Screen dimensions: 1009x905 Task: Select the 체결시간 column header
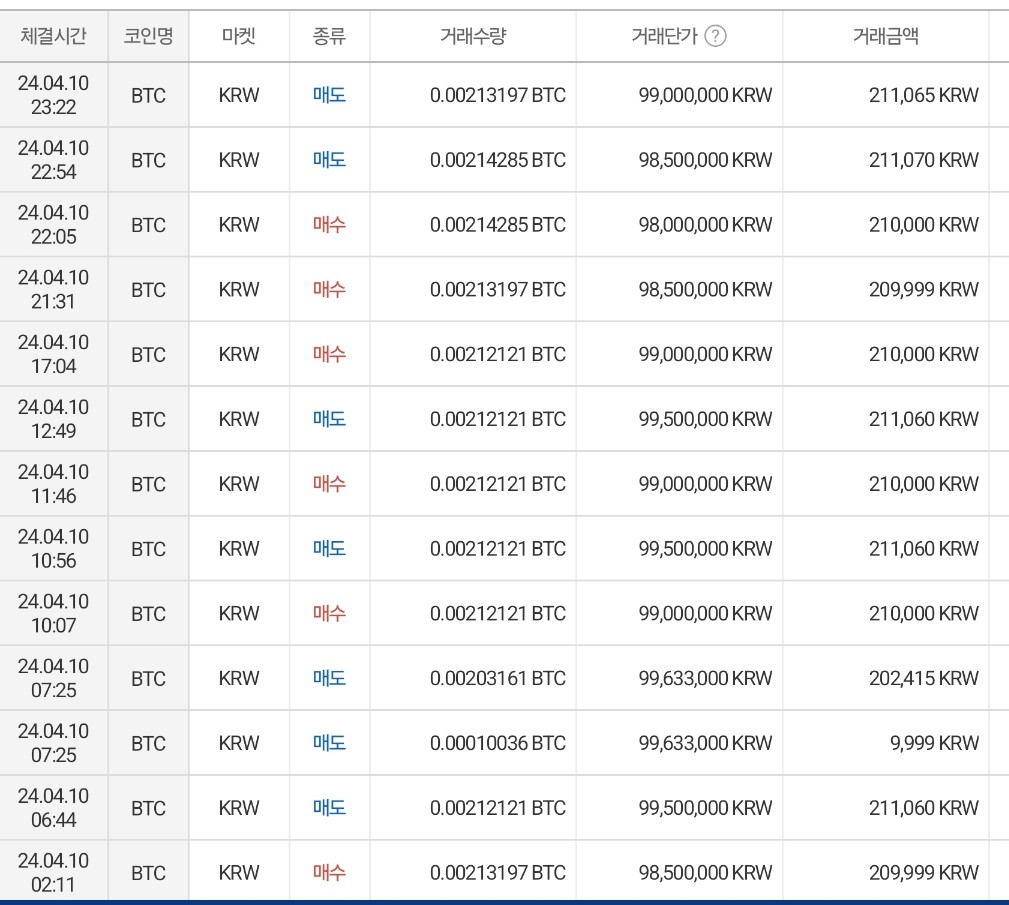53,35
